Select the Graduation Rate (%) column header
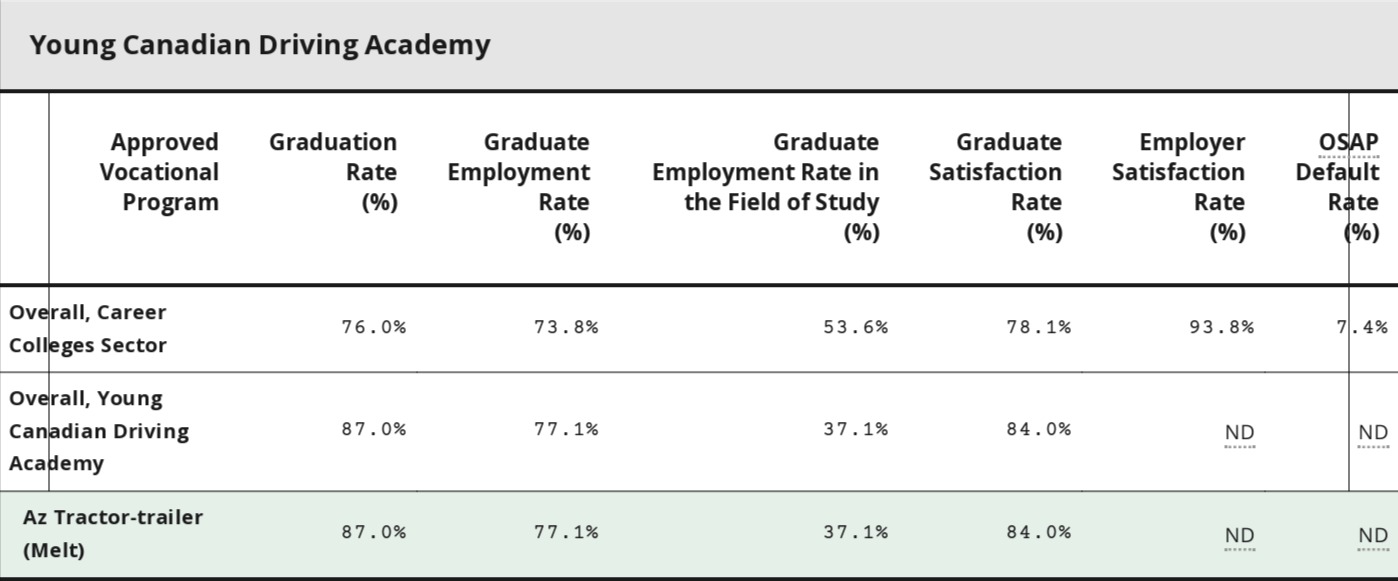 point(333,172)
